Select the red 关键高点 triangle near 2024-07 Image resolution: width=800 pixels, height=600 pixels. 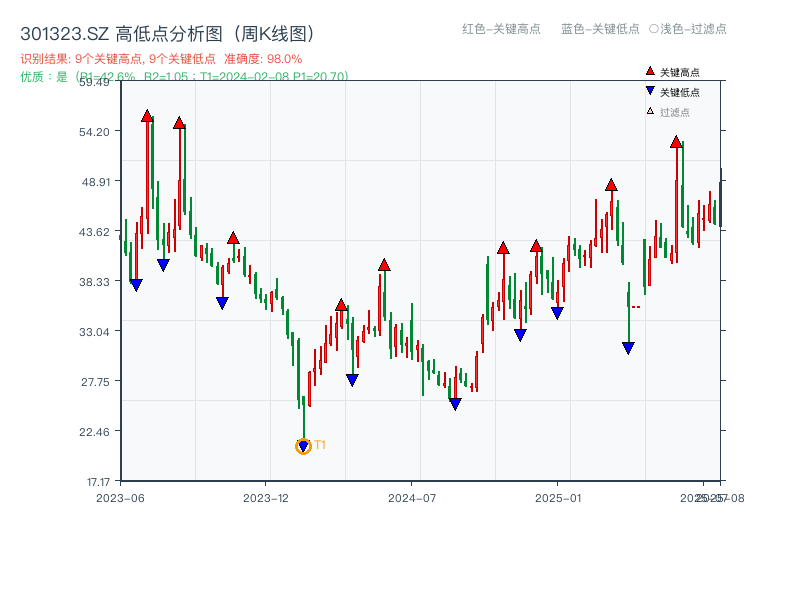[x=383, y=265]
